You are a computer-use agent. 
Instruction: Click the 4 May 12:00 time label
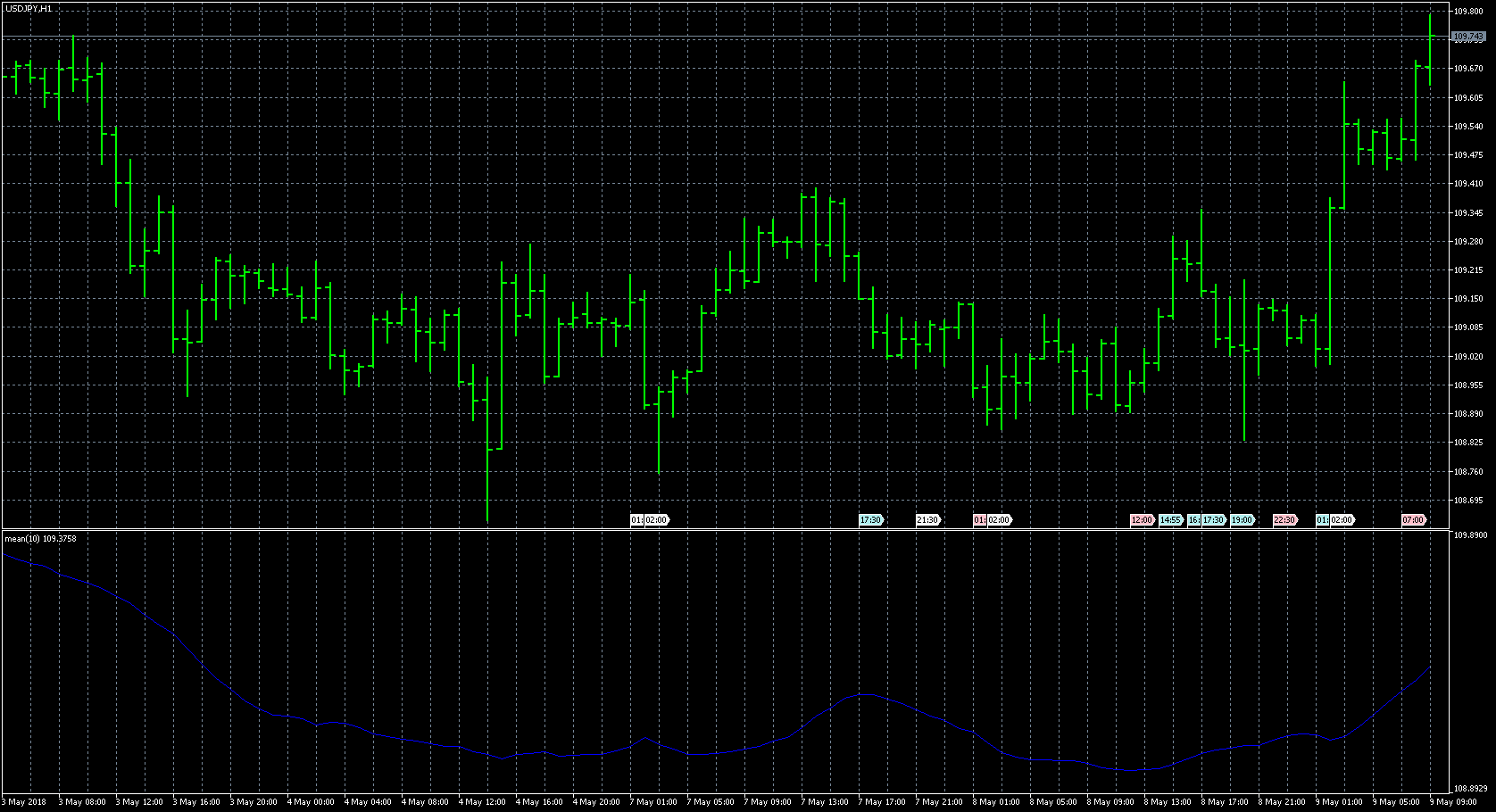coord(482,802)
